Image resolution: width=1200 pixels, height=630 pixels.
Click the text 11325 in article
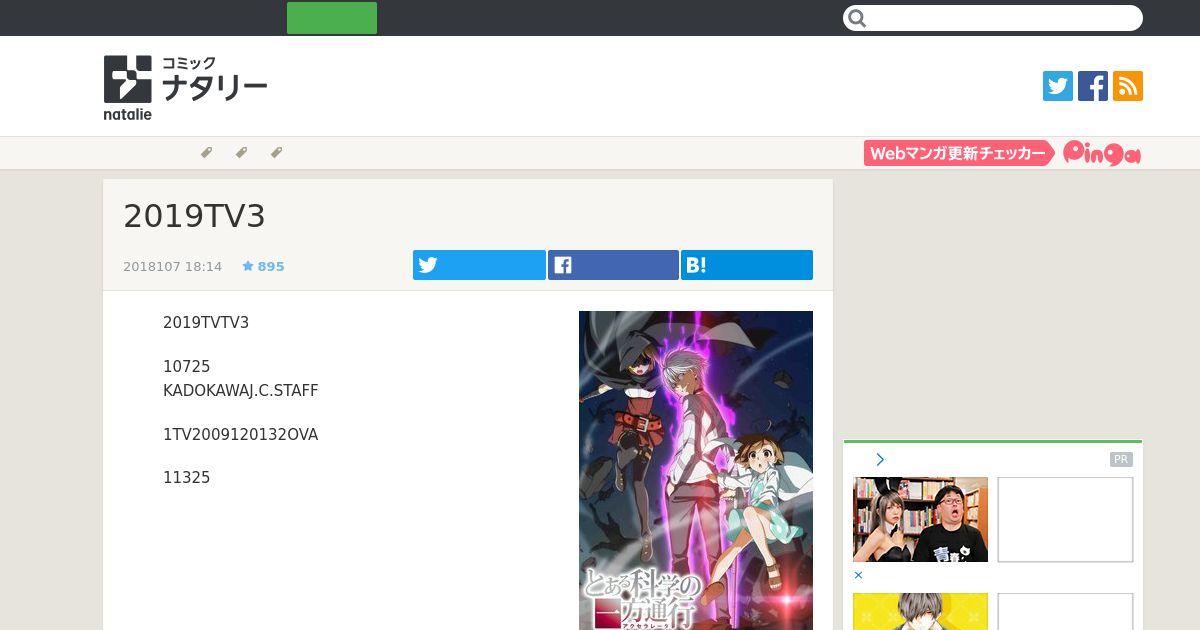point(187,478)
